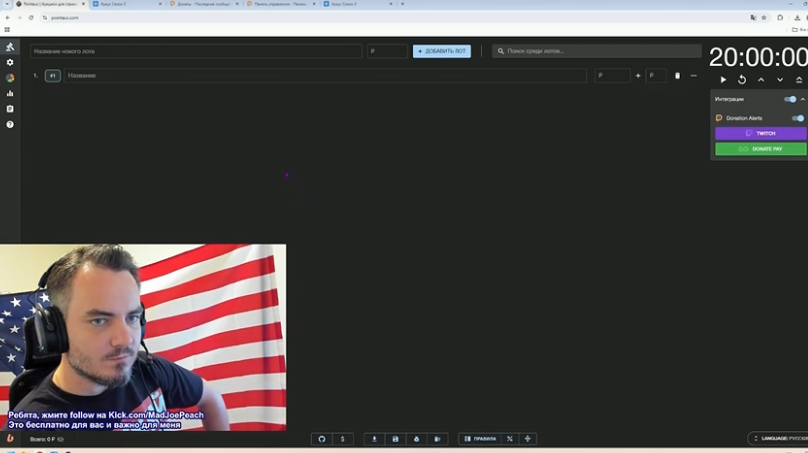The height and width of the screenshot is (453, 808).
Task: Click the four-arrow move icon in bottom toolbar
Action: (528, 439)
